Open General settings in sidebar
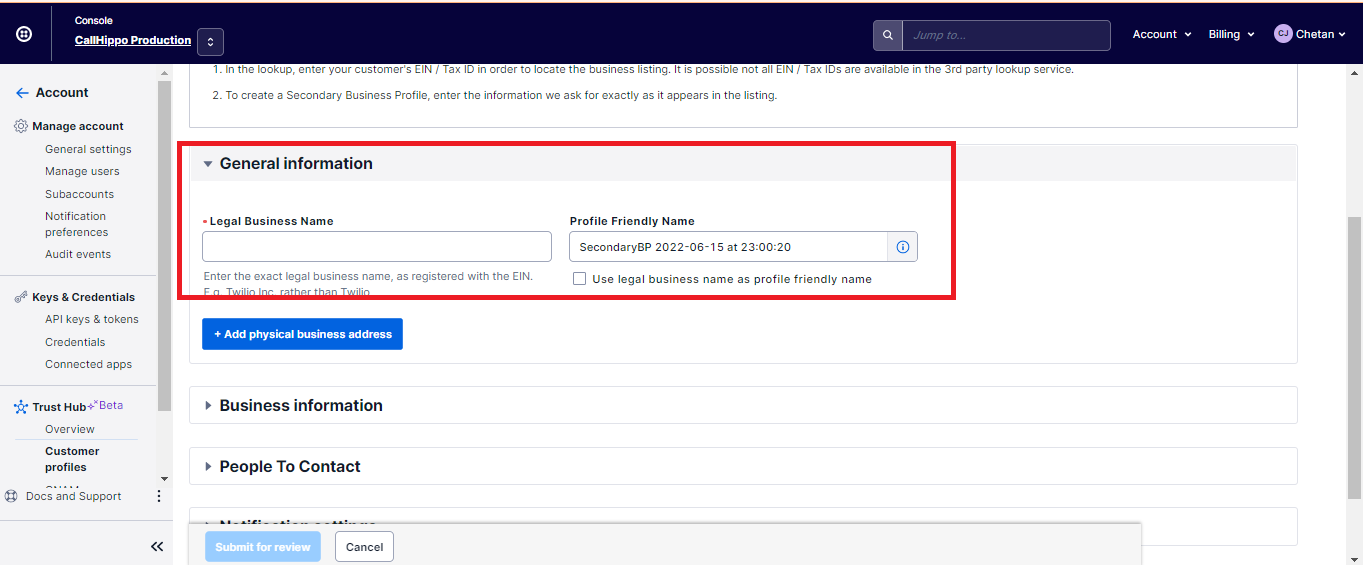This screenshot has height=565, width=1363. click(88, 149)
